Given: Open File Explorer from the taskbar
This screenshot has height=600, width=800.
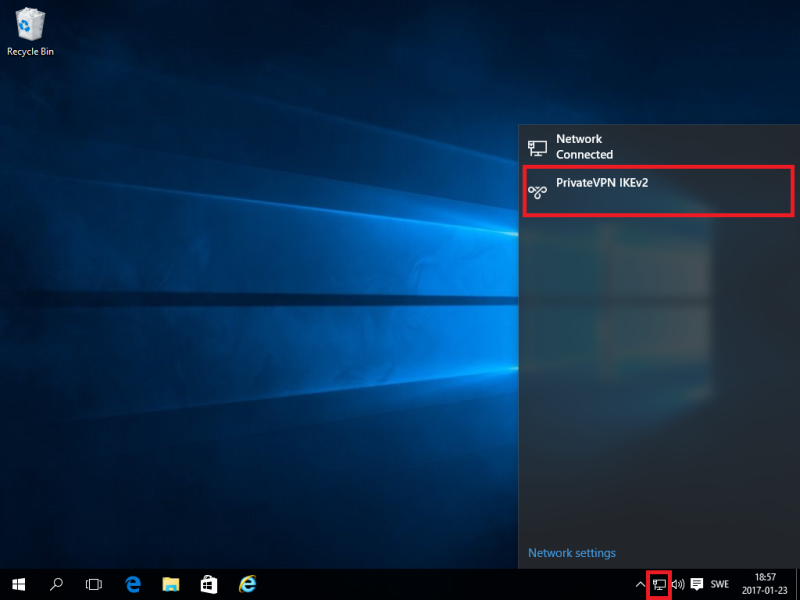Looking at the screenshot, I should click(x=171, y=584).
